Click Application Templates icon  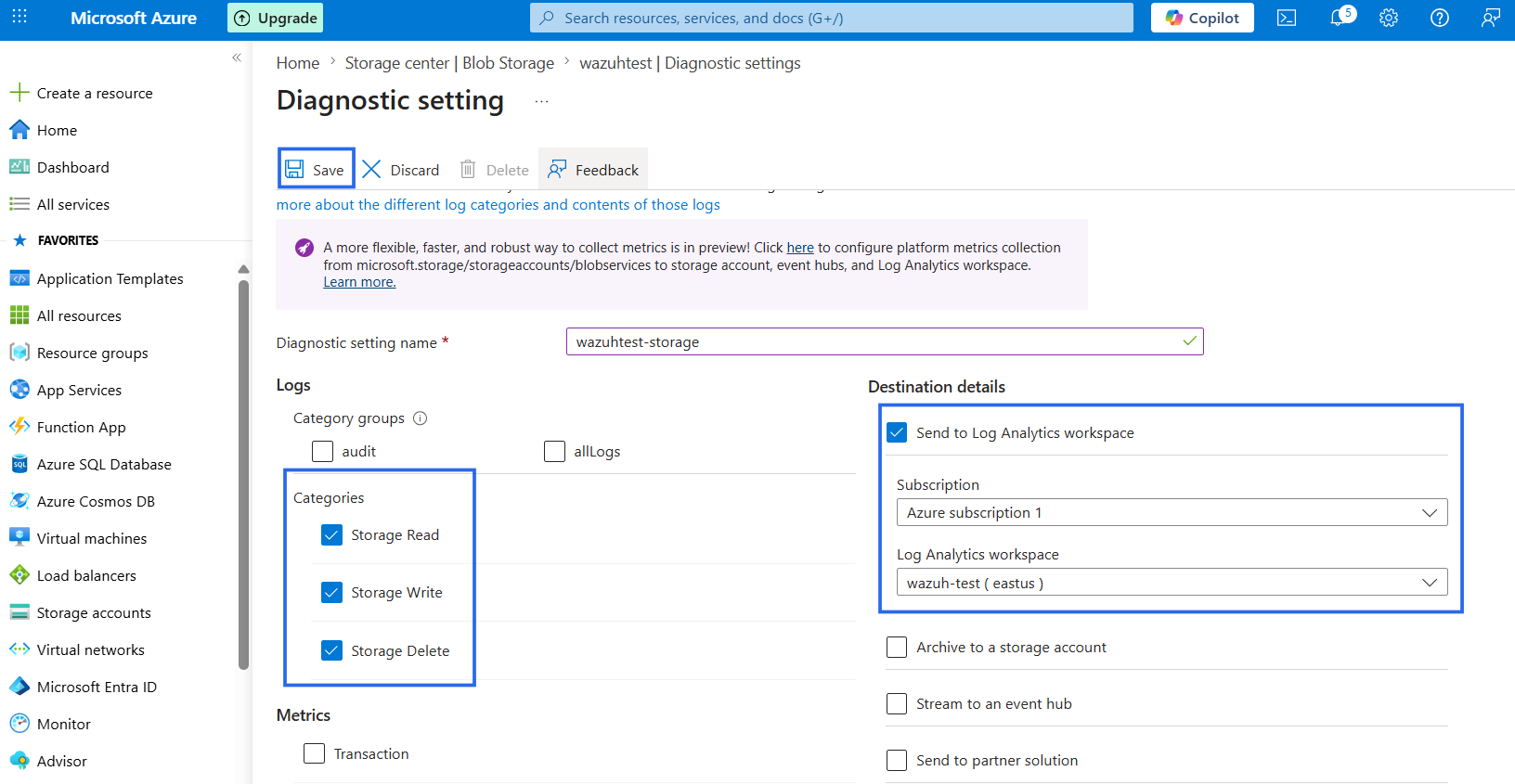click(x=19, y=278)
